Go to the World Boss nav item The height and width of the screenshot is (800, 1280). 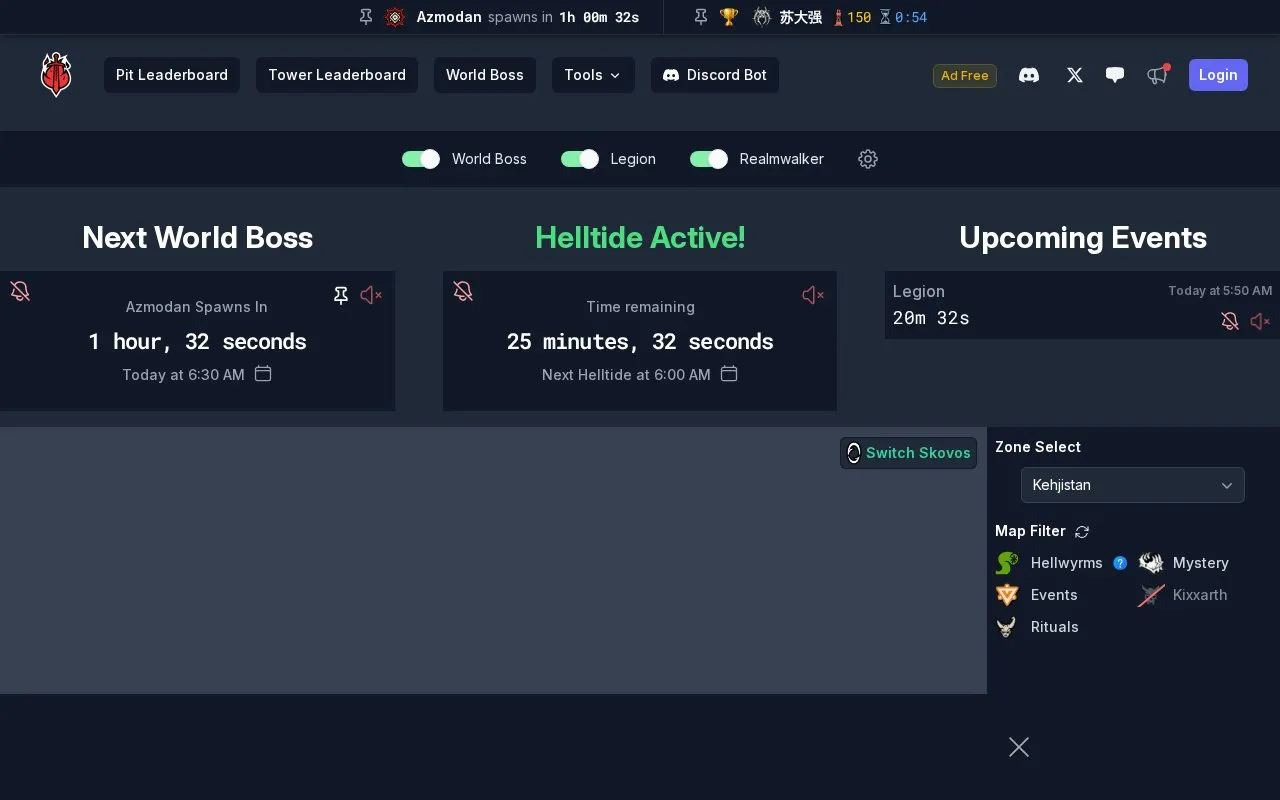(485, 75)
